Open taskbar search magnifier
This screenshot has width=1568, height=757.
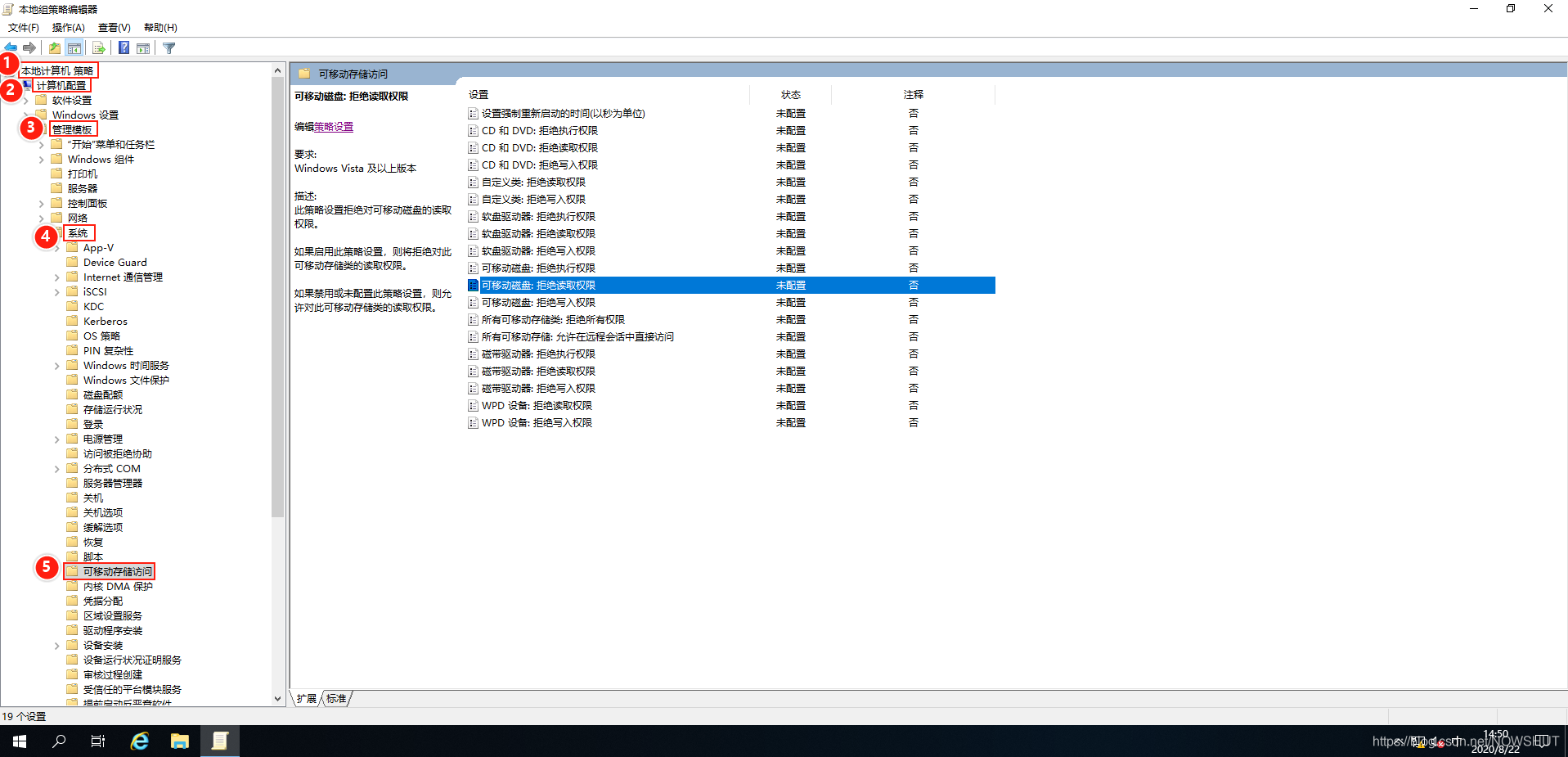click(x=59, y=741)
